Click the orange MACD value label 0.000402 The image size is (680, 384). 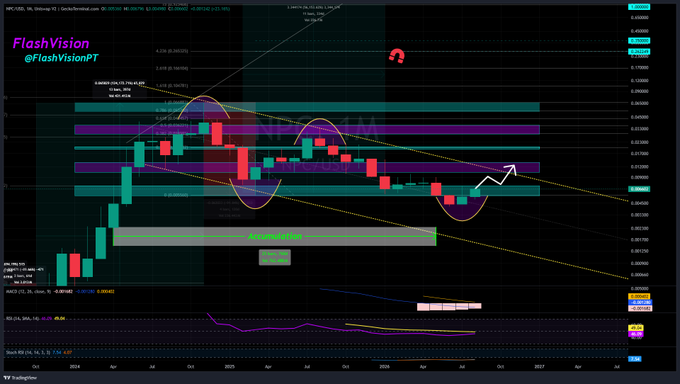click(x=640, y=297)
